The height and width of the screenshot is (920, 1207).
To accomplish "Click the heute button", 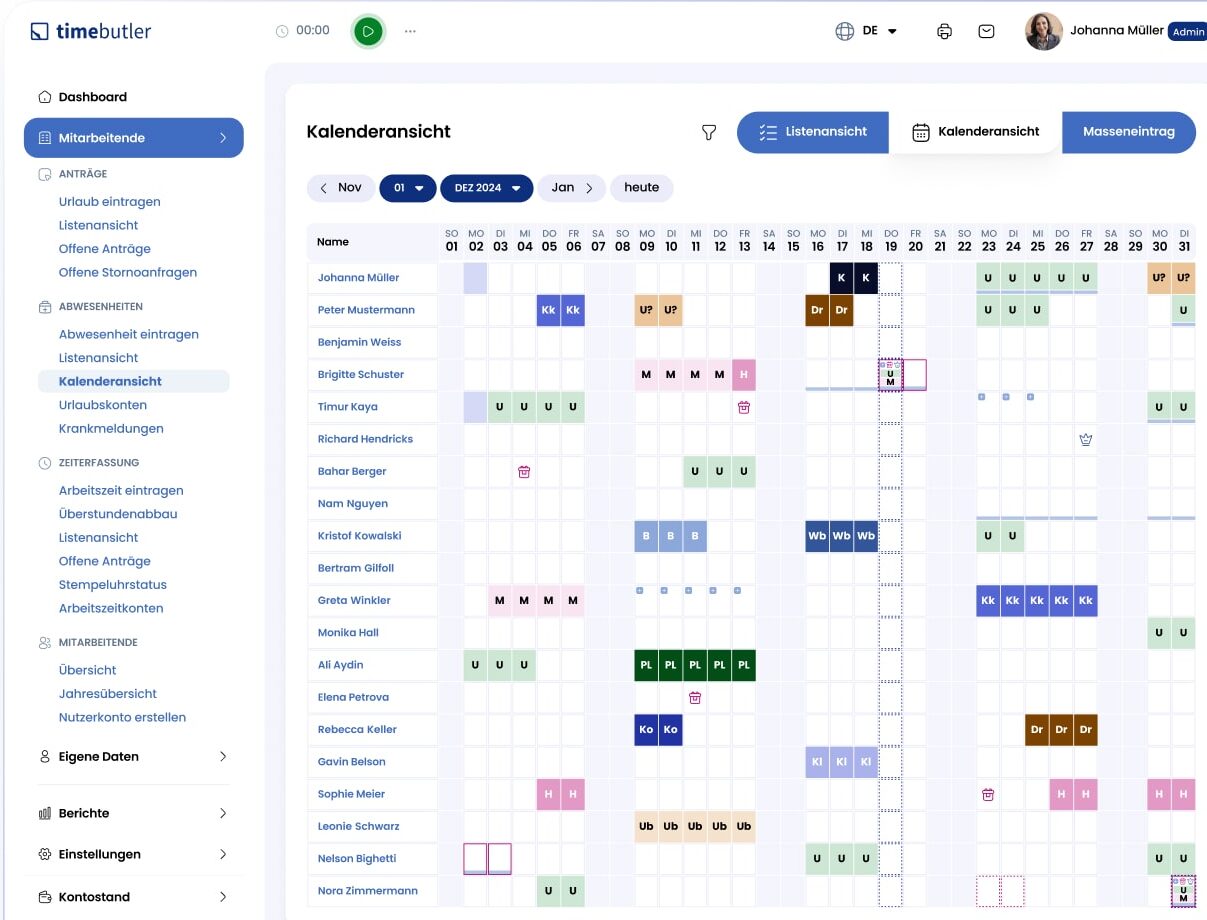I will [x=641, y=188].
